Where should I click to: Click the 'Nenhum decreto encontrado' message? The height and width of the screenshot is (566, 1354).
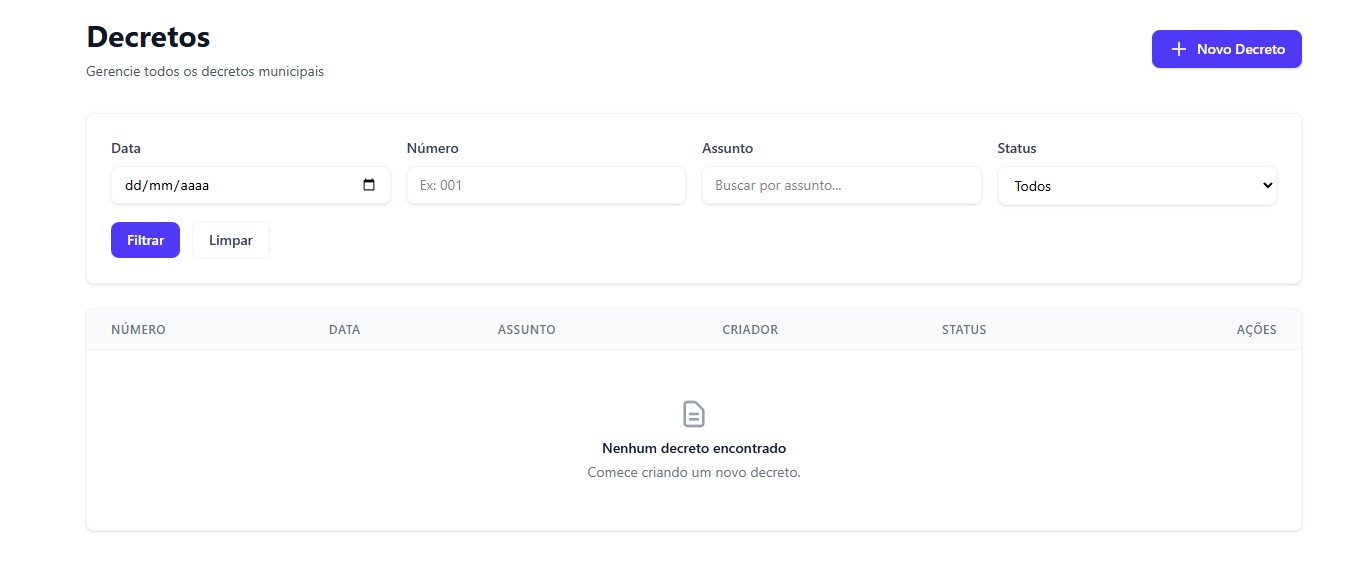694,449
